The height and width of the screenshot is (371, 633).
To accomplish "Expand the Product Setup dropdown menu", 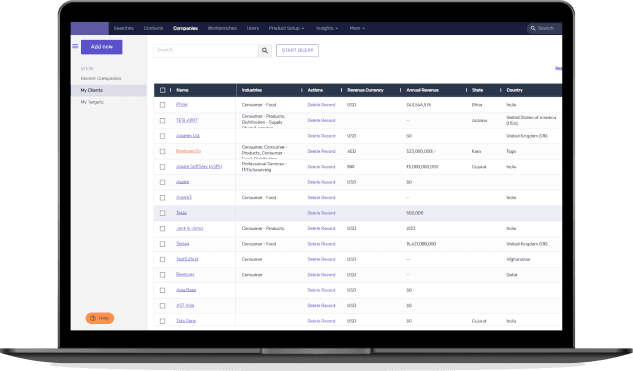I will (286, 28).
